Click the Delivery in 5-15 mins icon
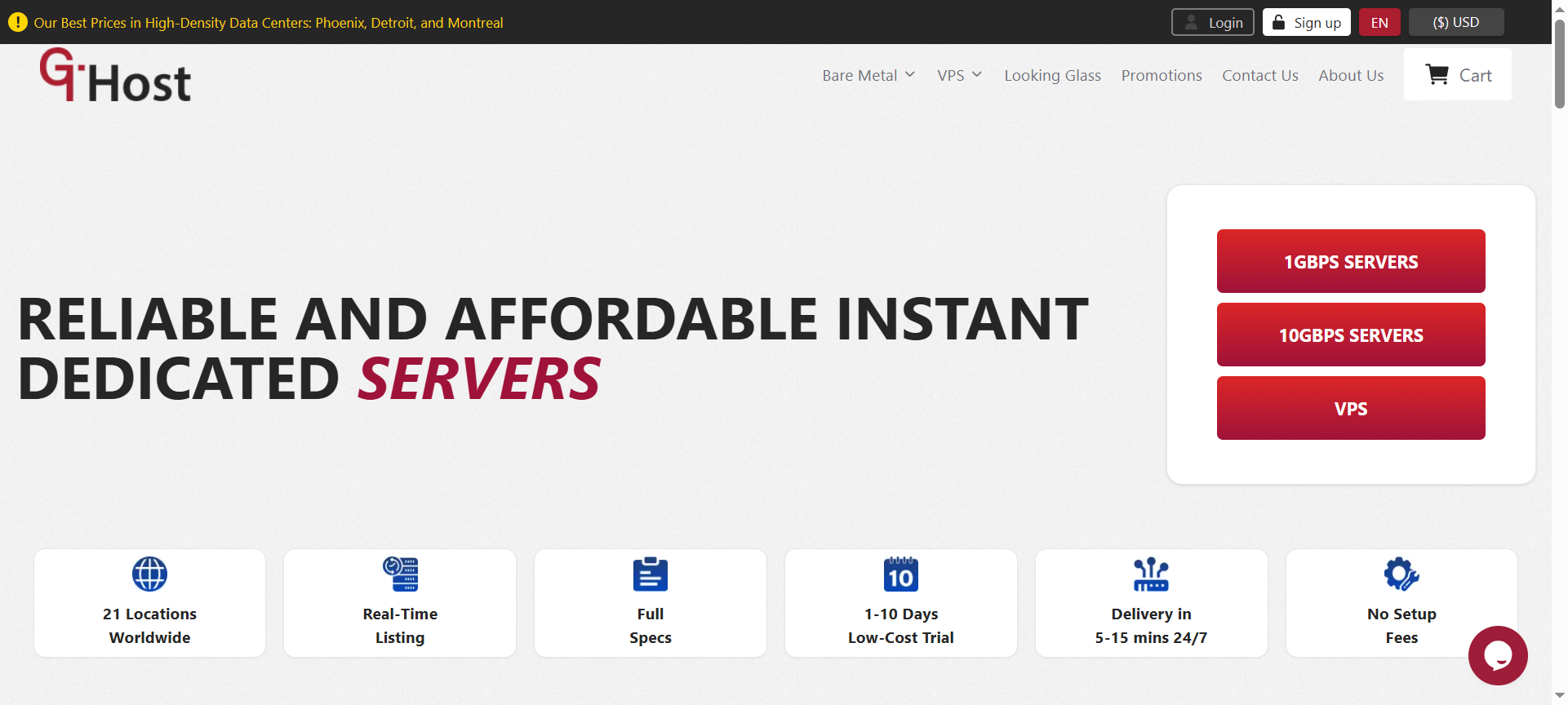 (1151, 574)
